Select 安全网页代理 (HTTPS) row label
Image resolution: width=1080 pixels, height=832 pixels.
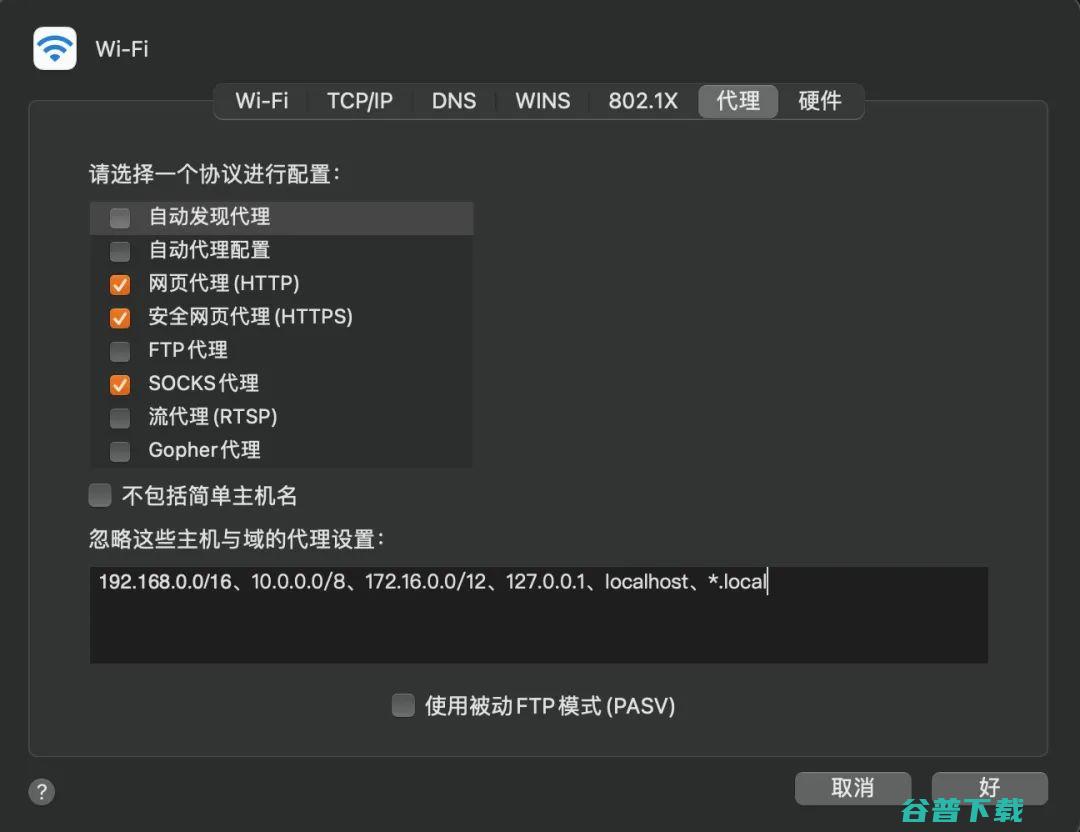click(251, 317)
